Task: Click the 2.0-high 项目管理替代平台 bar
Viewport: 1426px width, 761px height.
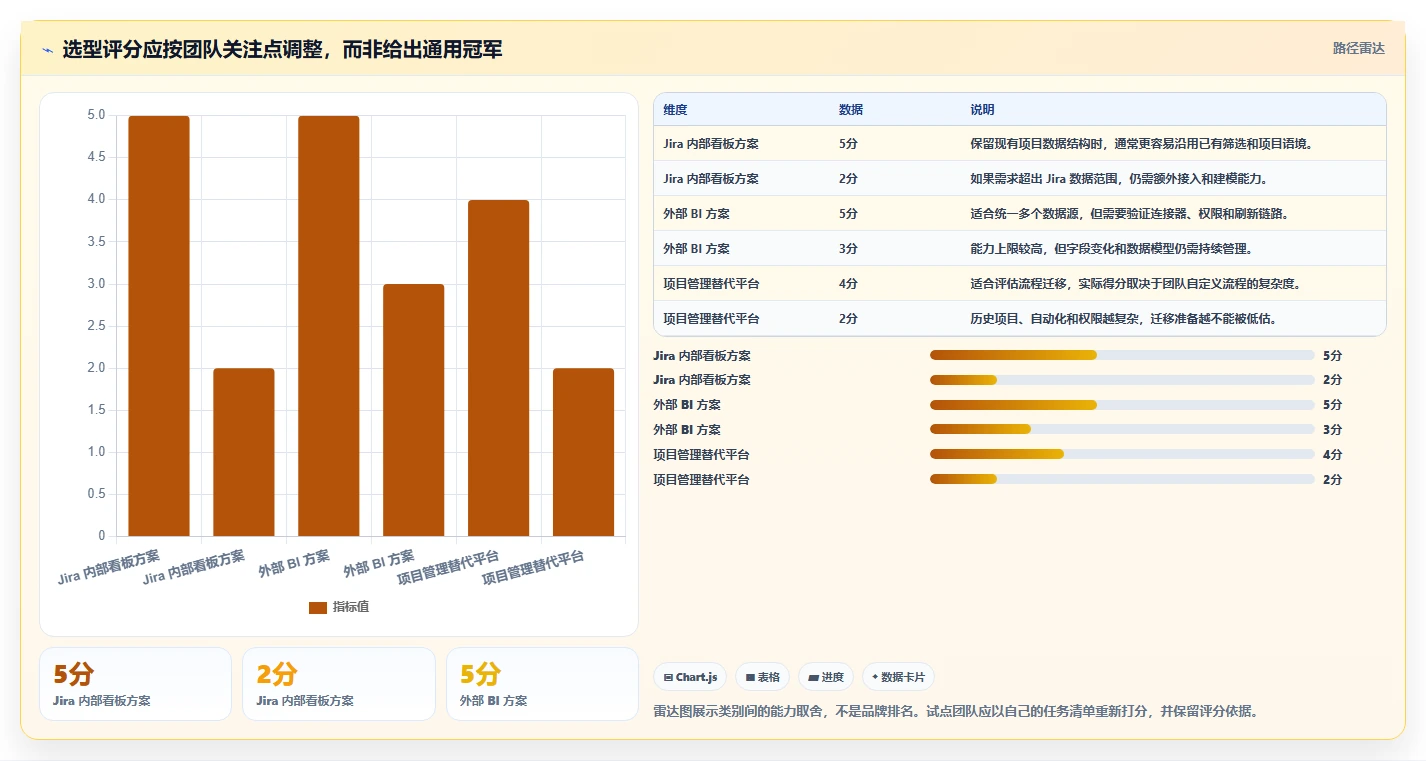Action: point(583,452)
